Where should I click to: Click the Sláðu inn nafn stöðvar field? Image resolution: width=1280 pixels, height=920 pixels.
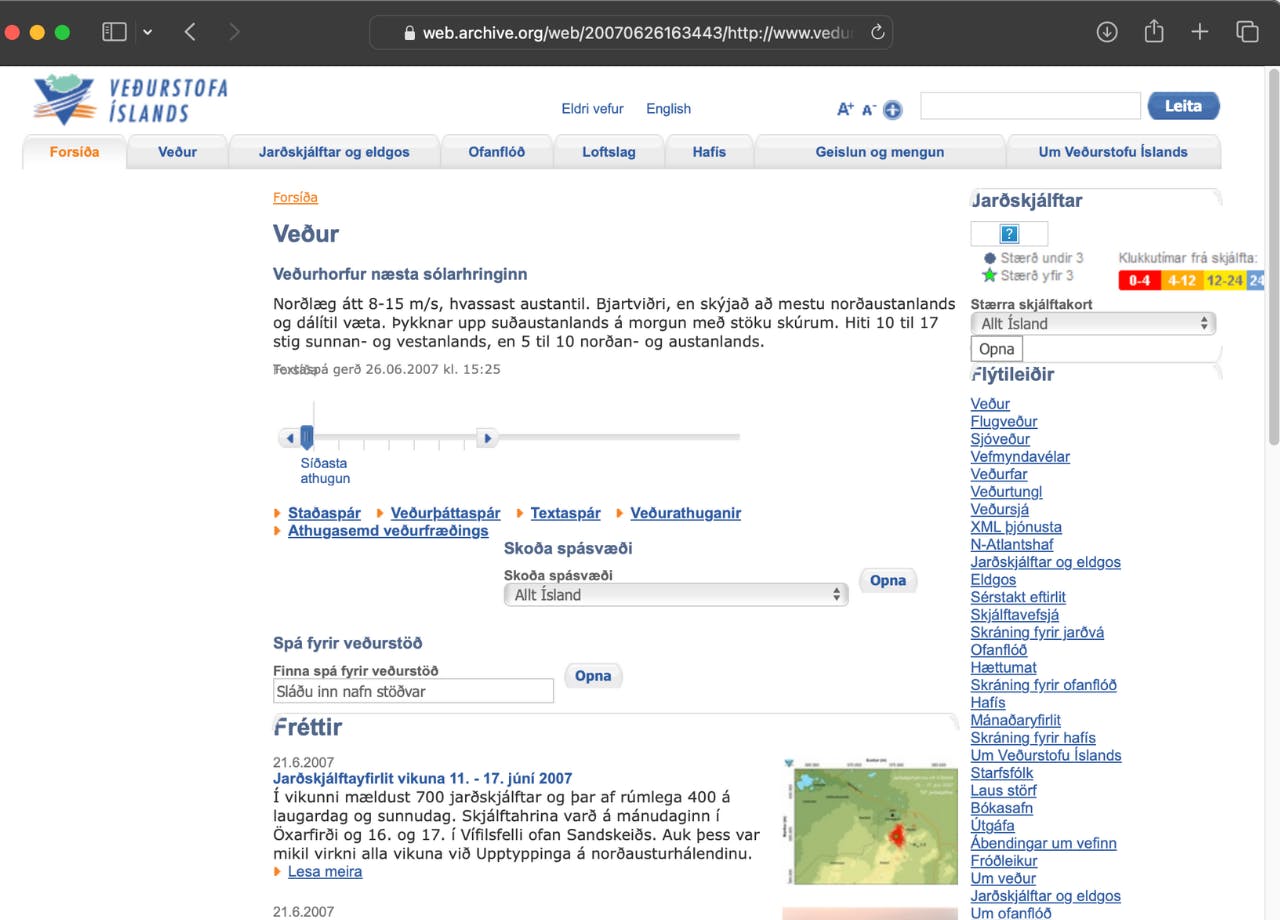click(x=413, y=691)
